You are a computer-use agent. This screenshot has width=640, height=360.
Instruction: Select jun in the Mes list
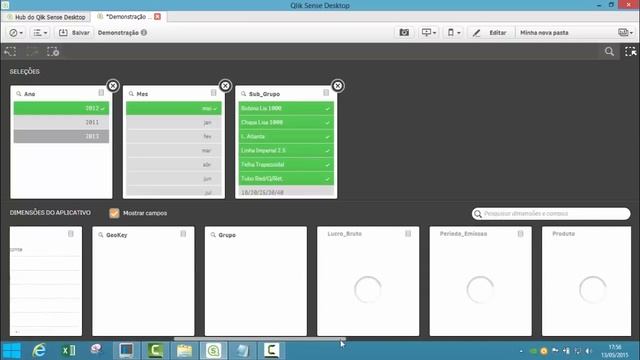[x=174, y=178]
